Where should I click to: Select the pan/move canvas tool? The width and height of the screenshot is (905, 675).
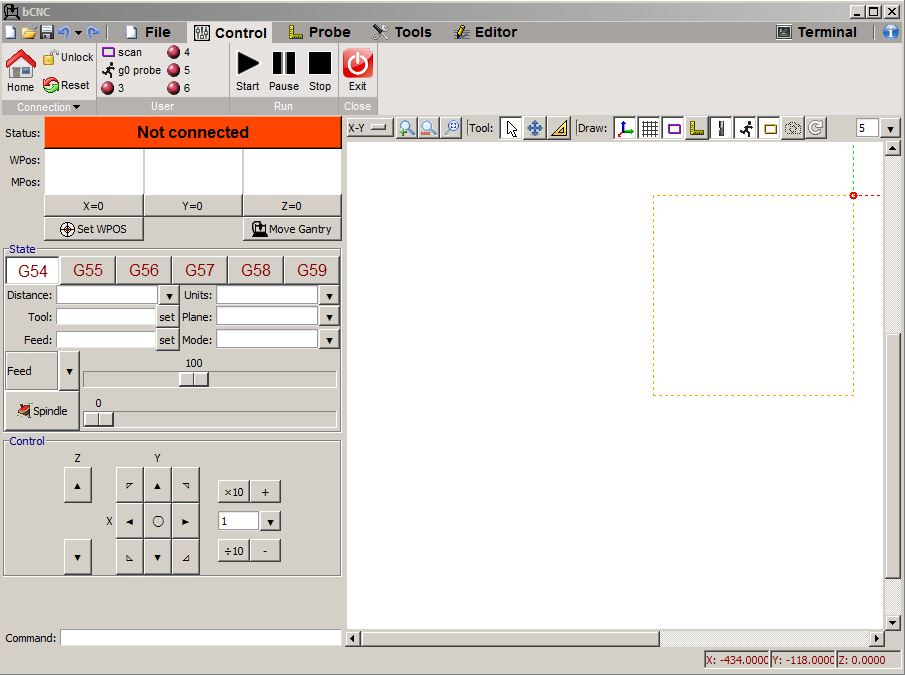coord(535,128)
